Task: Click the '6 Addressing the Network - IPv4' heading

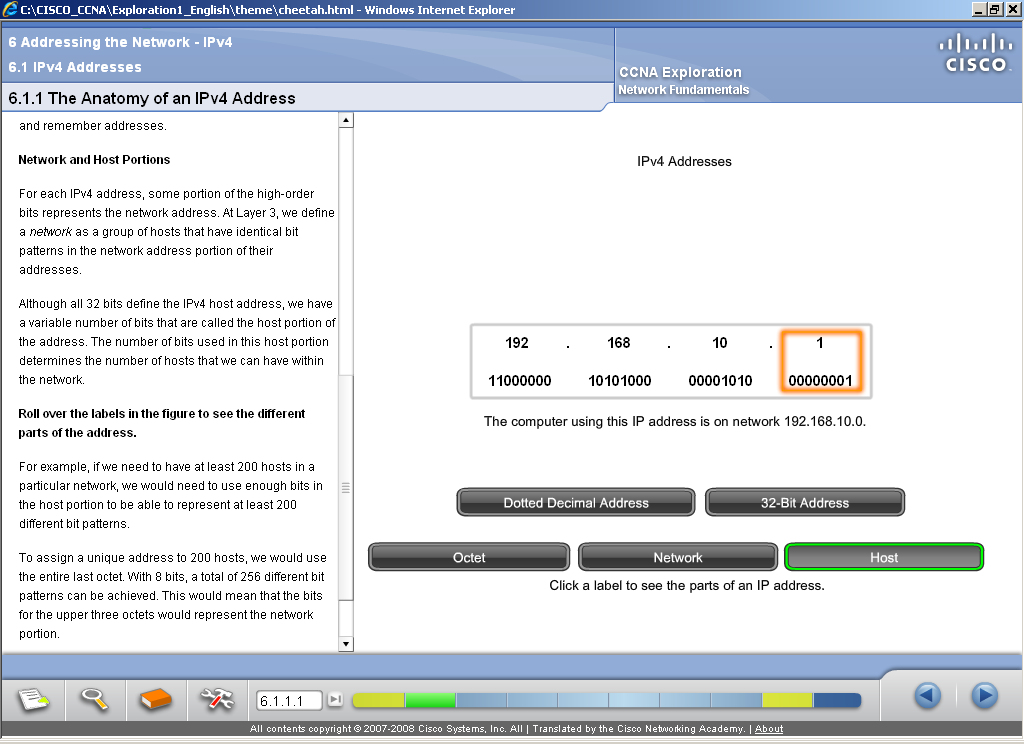Action: click(120, 42)
